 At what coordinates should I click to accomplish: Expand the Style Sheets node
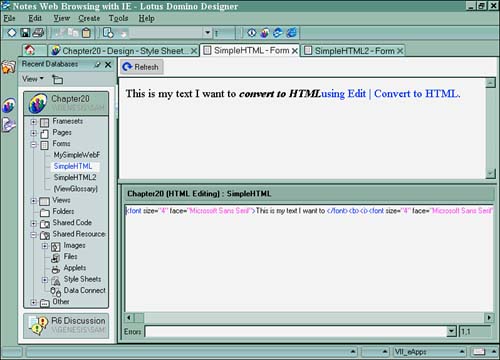point(45,280)
